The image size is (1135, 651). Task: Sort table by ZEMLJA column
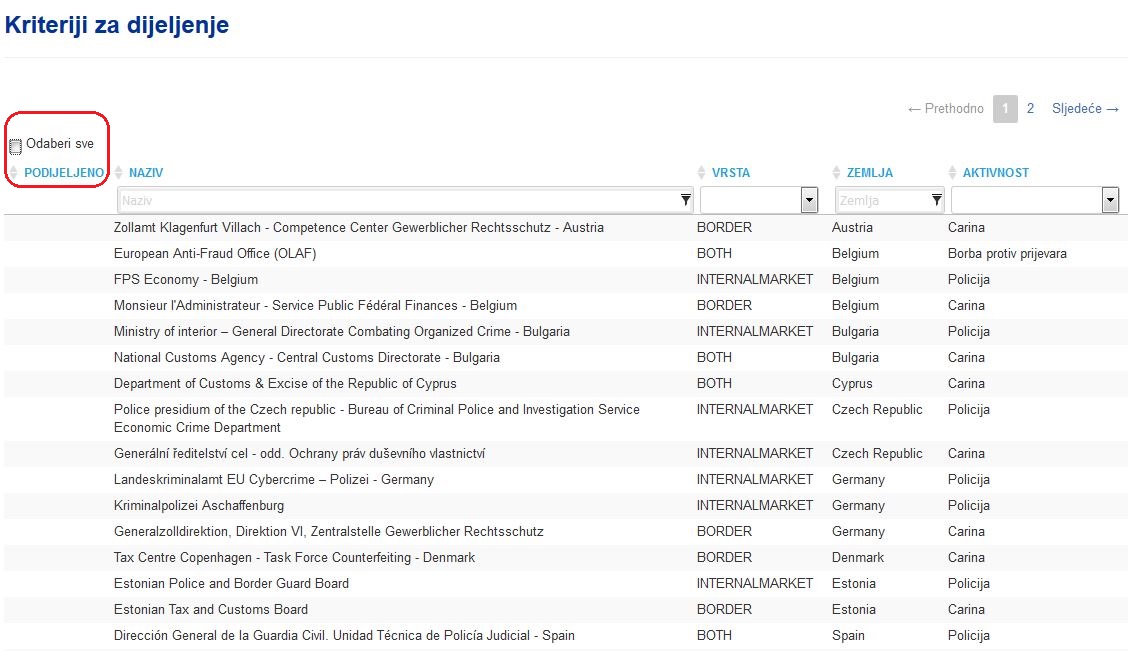click(x=869, y=173)
